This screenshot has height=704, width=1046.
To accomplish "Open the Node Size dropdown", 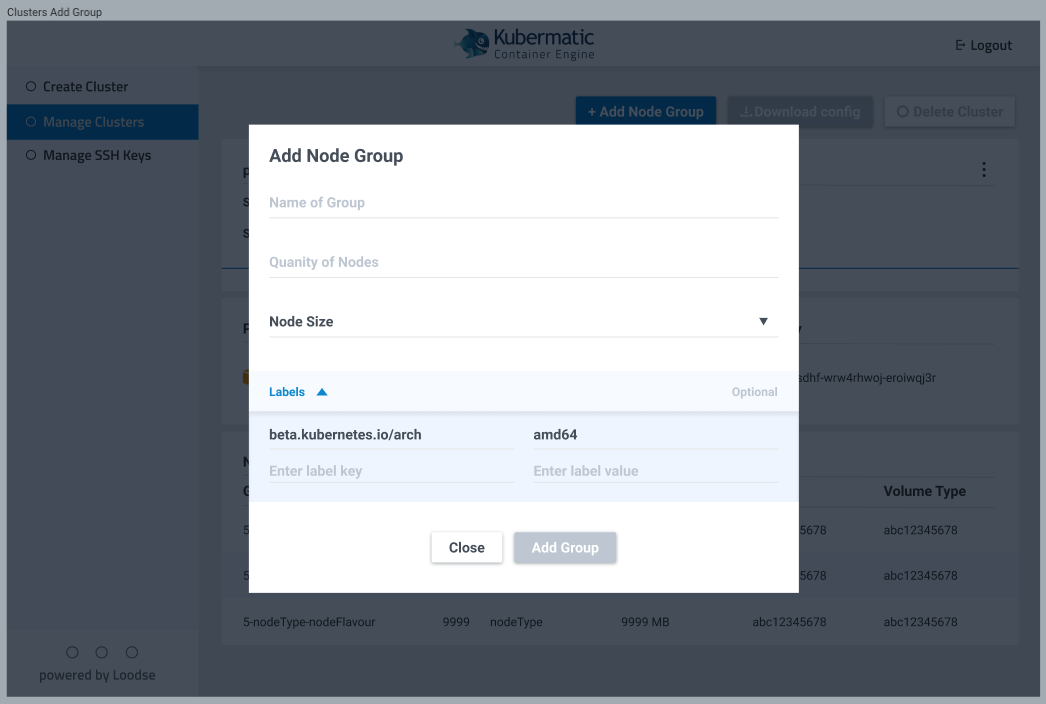I will (524, 322).
